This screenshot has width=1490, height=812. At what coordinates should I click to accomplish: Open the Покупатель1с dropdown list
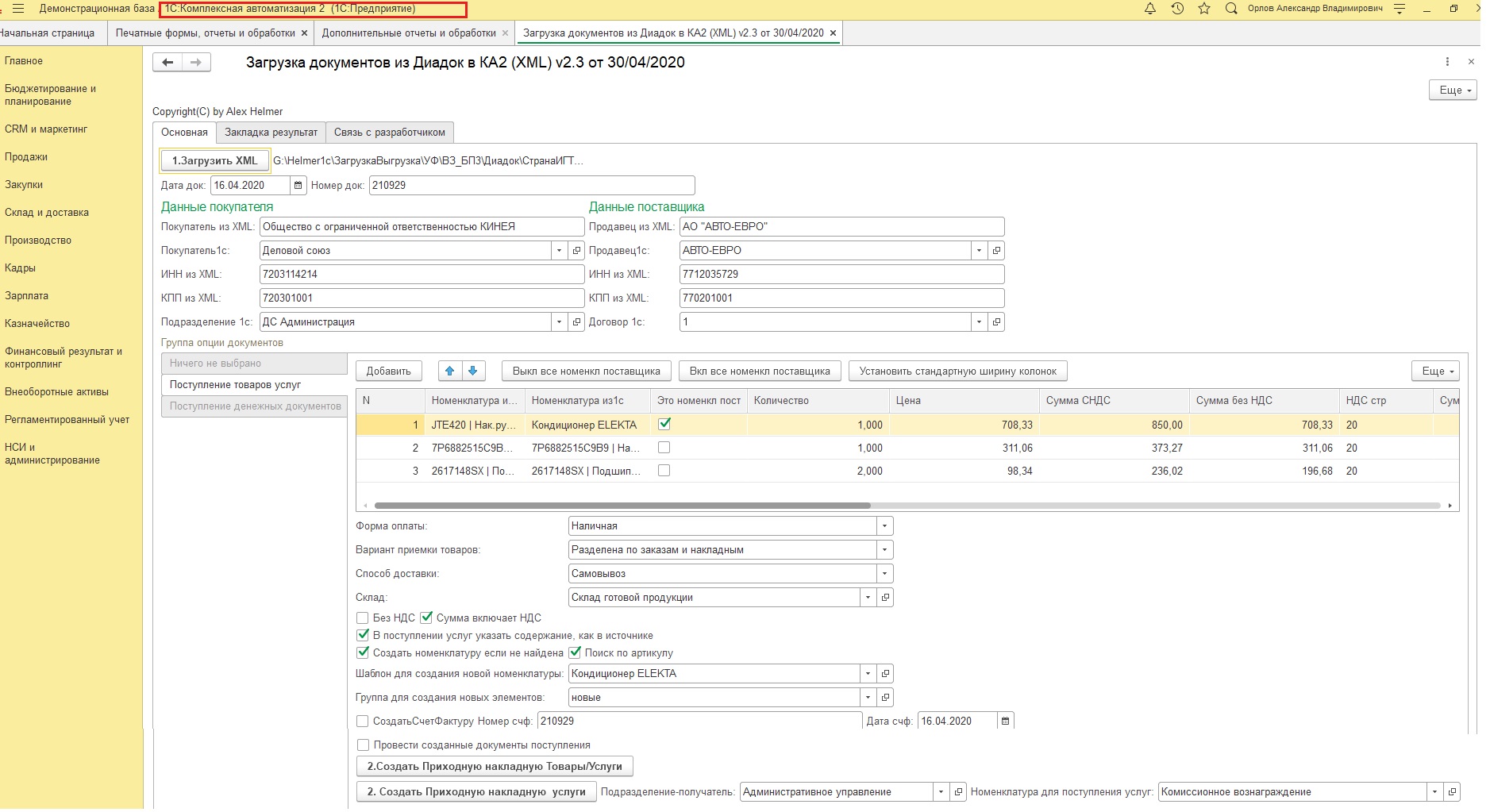tap(559, 251)
